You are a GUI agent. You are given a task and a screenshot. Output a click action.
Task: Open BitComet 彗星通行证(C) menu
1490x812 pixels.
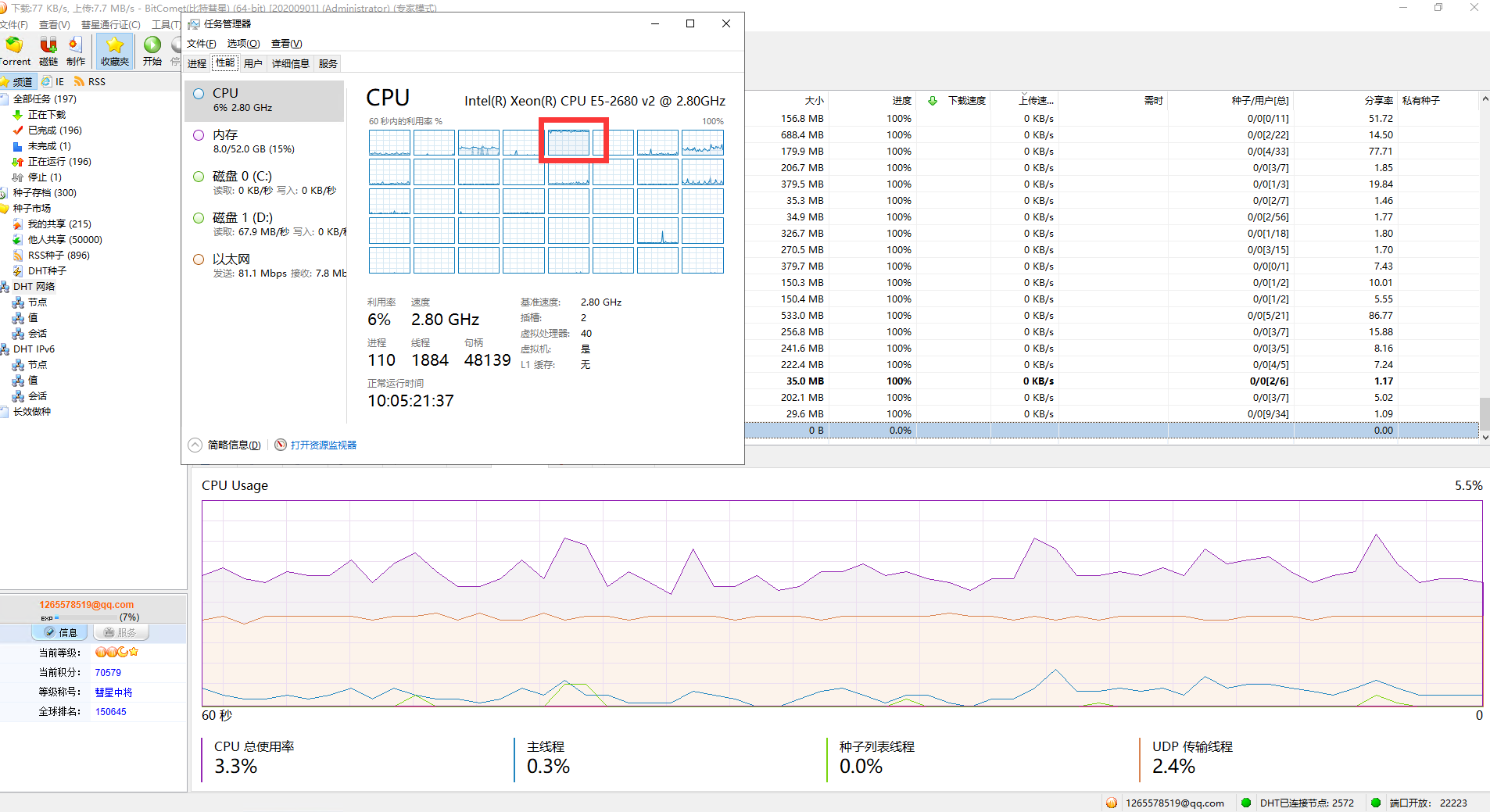[110, 25]
